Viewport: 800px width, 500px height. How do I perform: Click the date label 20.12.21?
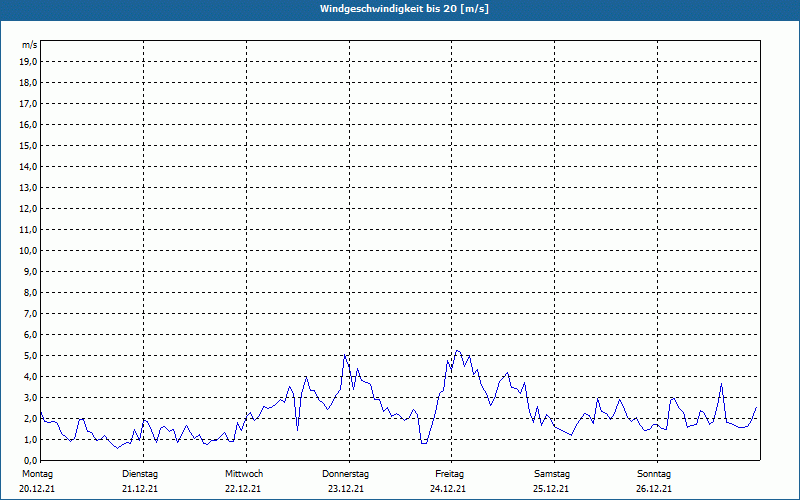[x=37, y=489]
